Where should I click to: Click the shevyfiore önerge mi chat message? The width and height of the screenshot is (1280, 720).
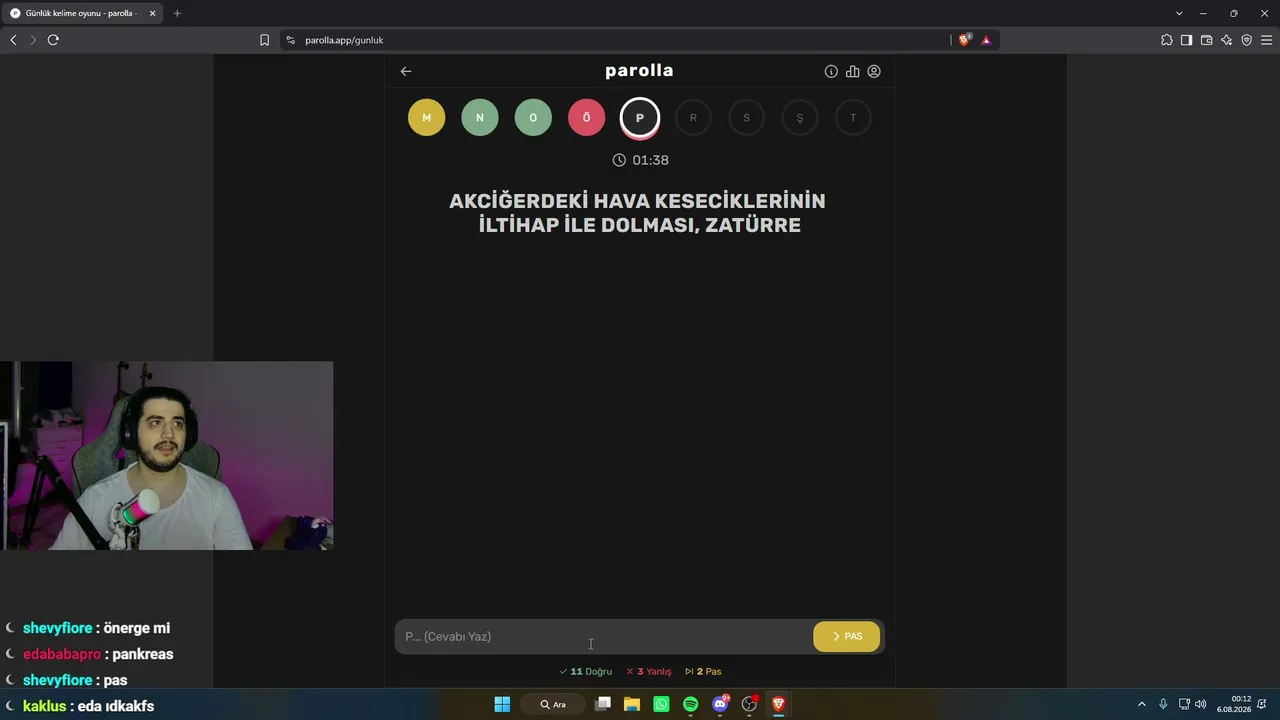[96, 628]
